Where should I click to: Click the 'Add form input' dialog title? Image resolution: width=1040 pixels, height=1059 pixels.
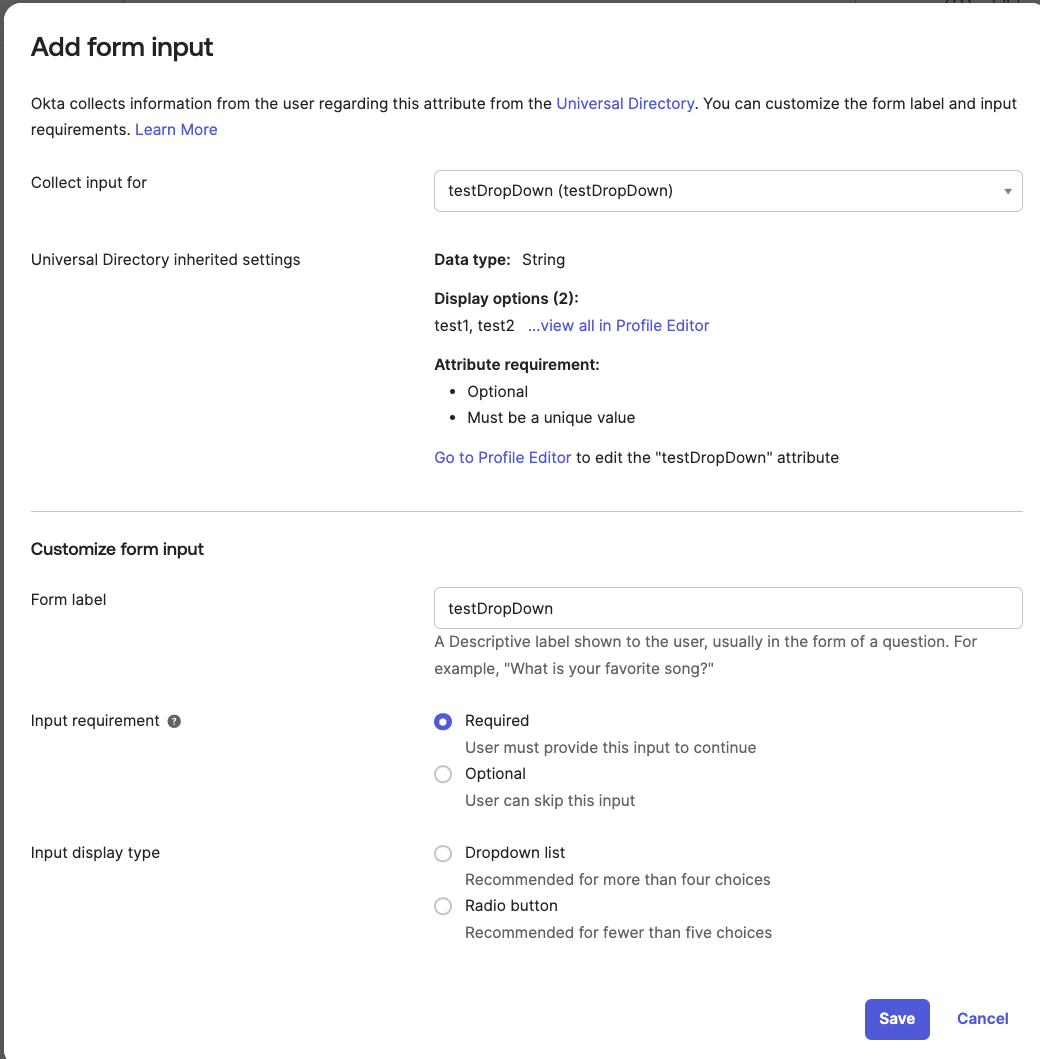pyautogui.click(x=122, y=47)
